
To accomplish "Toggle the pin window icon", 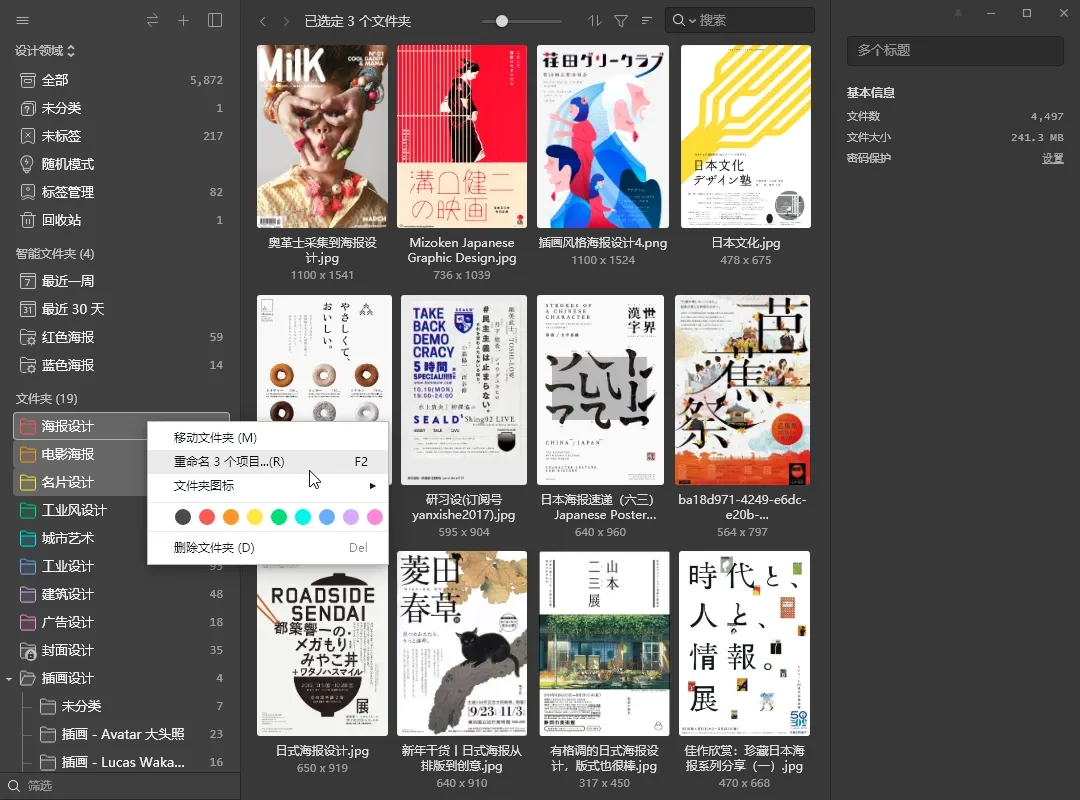I will [x=958, y=13].
